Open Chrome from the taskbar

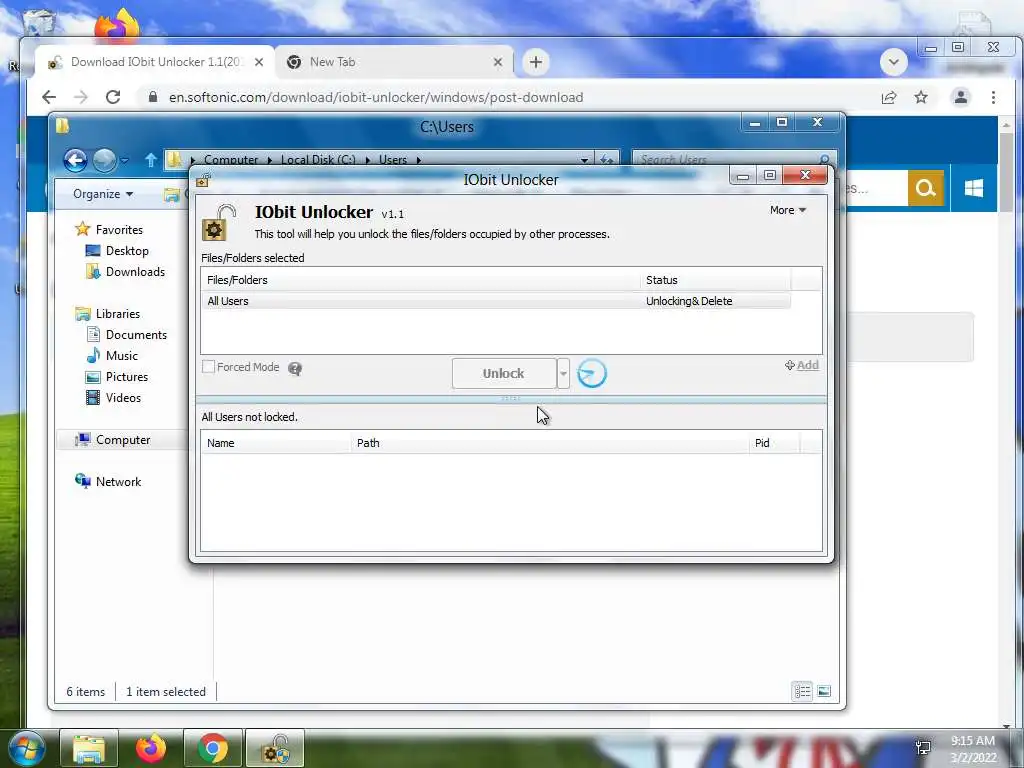click(x=213, y=748)
